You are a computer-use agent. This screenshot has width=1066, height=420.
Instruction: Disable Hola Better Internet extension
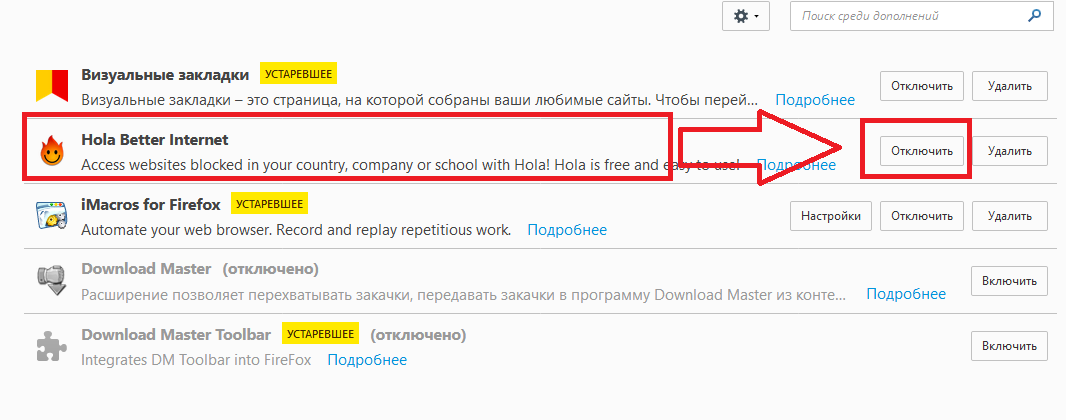pos(922,151)
